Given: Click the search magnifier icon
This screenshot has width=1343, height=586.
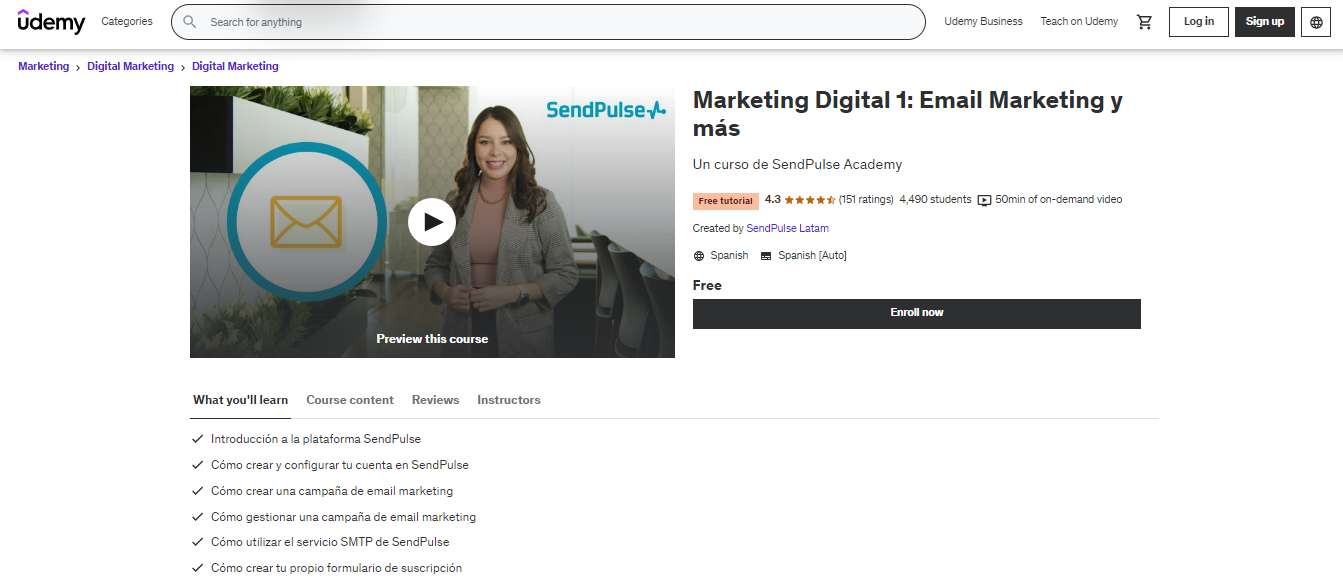Looking at the screenshot, I should (x=190, y=22).
